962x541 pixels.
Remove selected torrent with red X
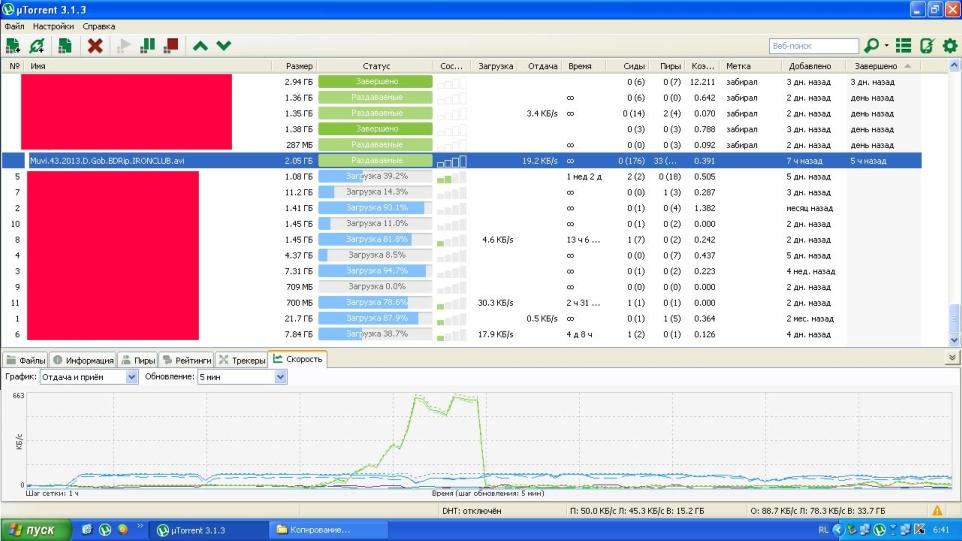(95, 45)
